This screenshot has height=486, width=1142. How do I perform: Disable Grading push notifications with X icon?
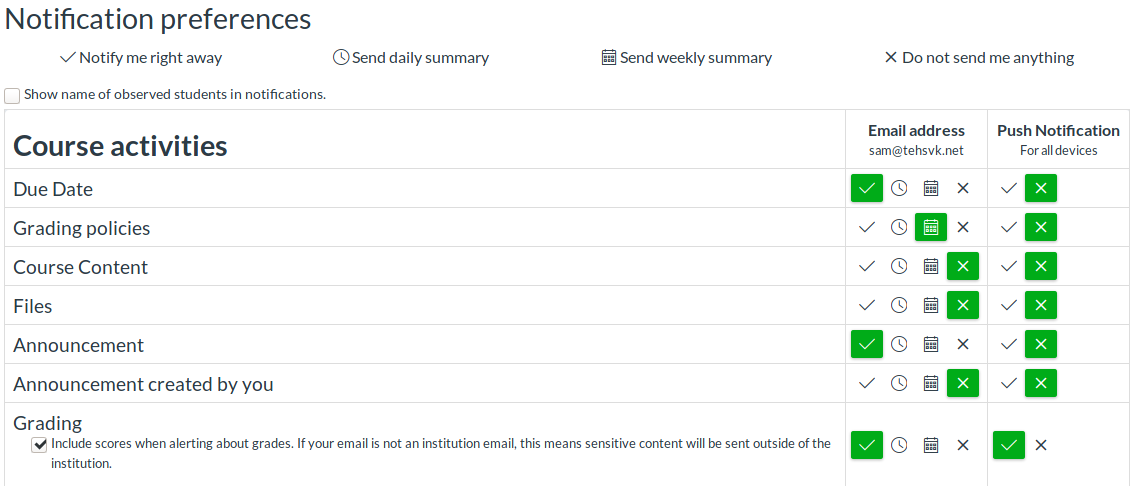(1041, 445)
